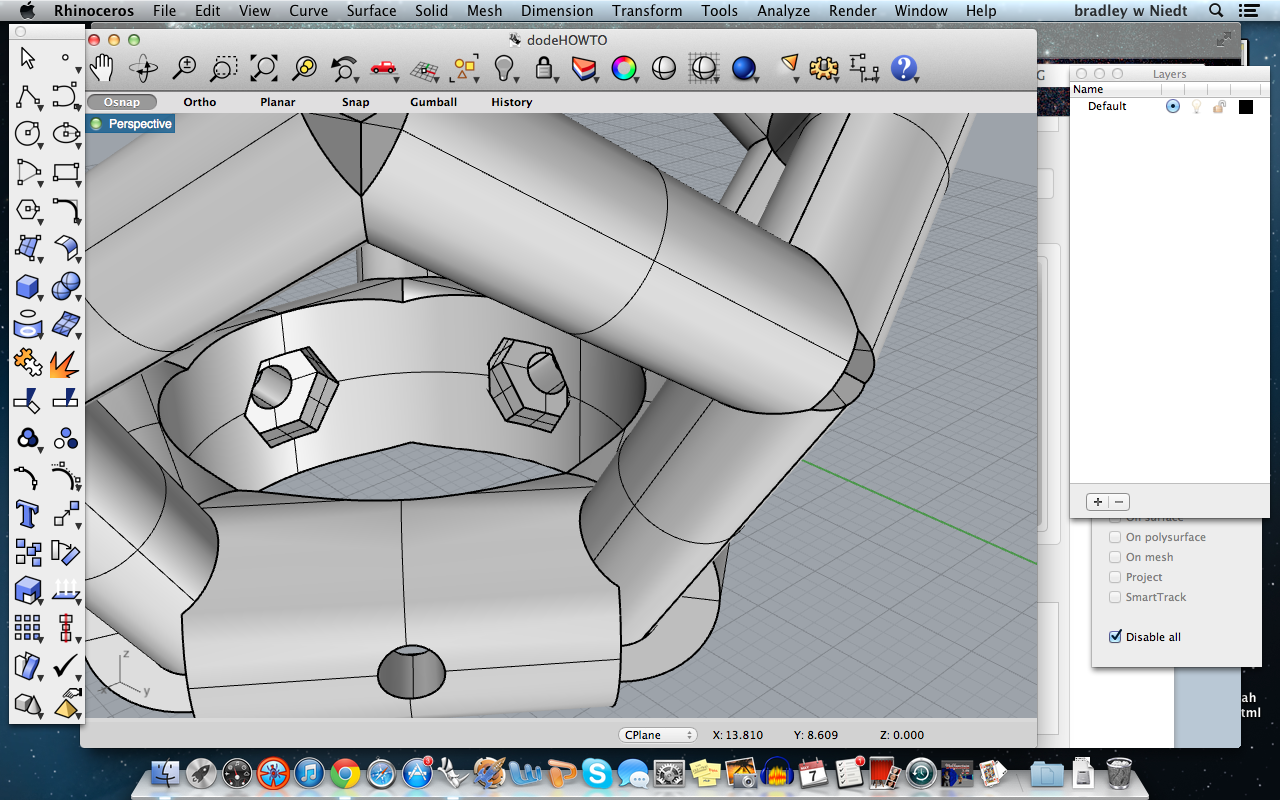
Task: Open the Perspective viewport menu
Action: click(x=131, y=124)
